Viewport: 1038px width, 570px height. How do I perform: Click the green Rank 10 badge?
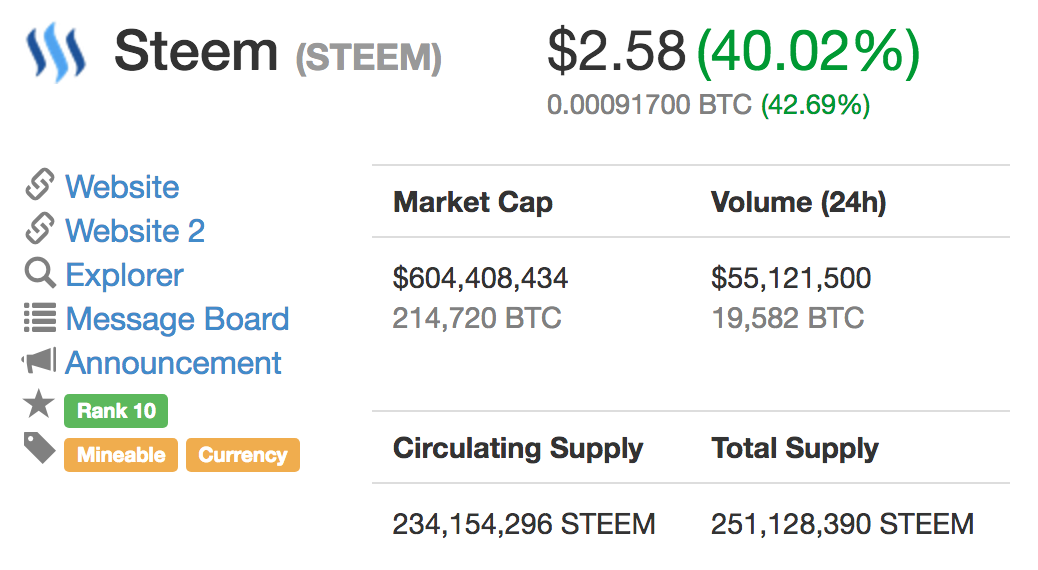(116, 411)
